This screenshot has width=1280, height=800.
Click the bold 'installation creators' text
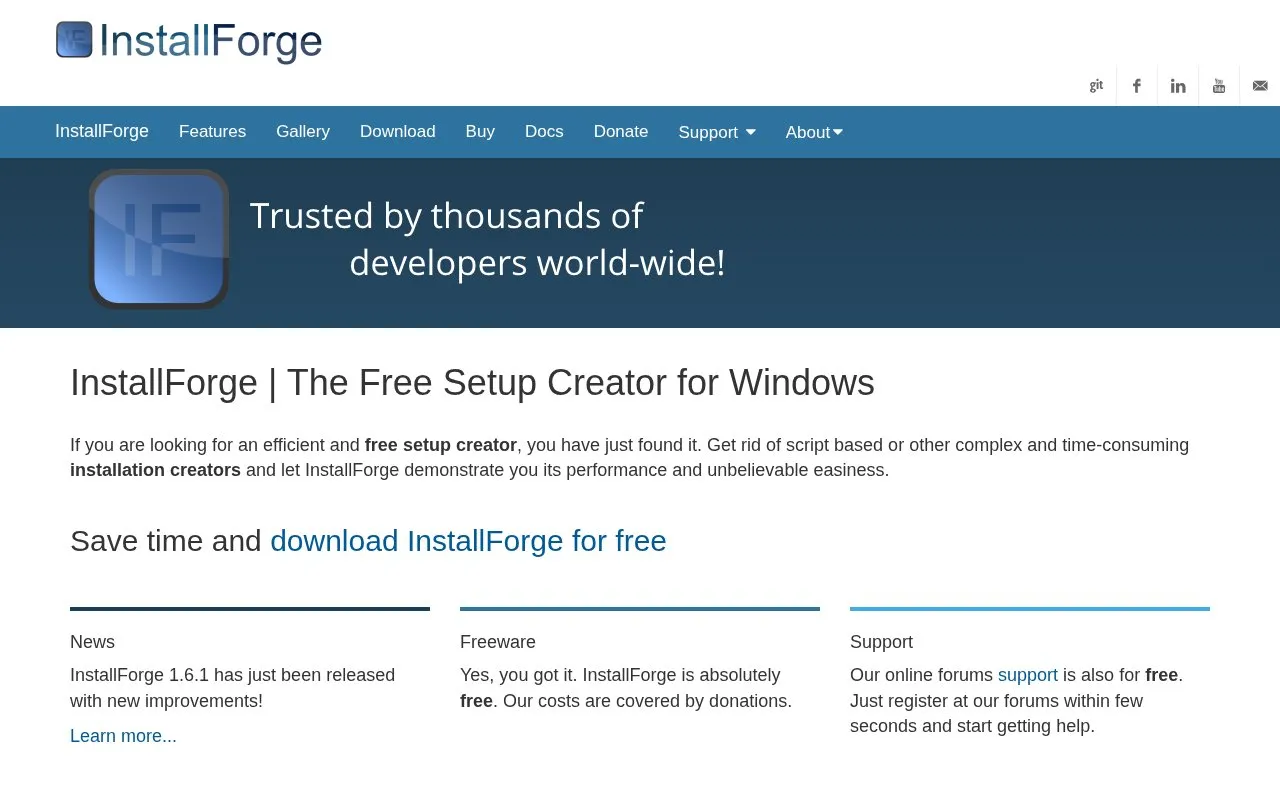[155, 470]
